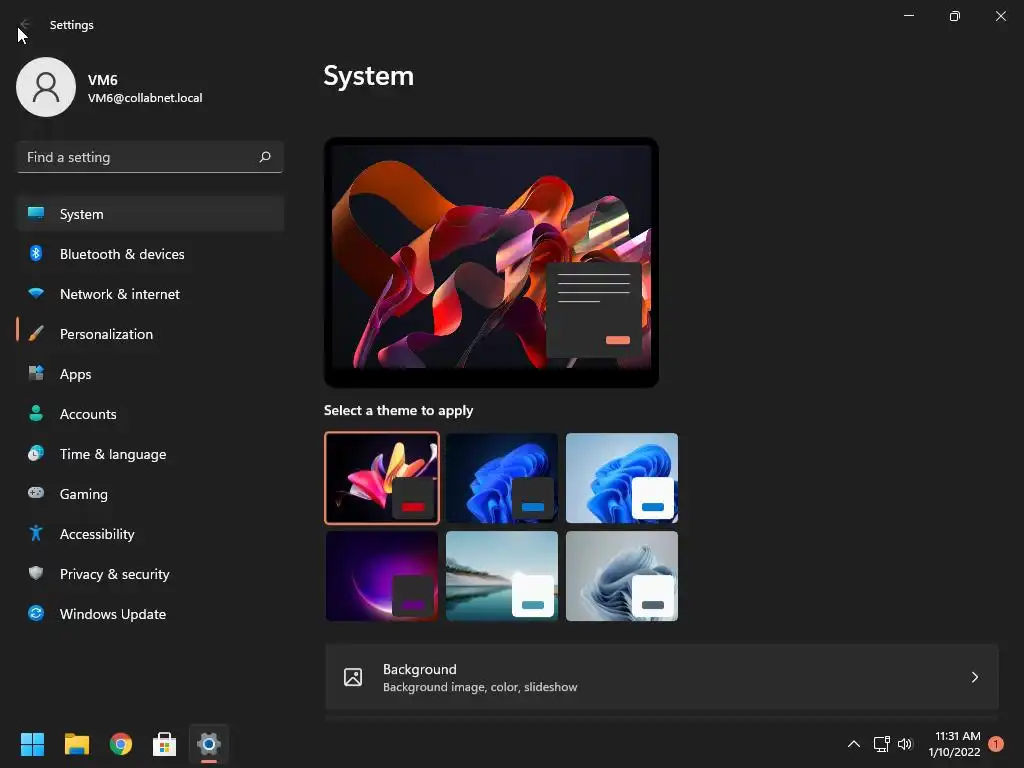Select Personalization in sidebar
The width and height of the screenshot is (1024, 768).
[150, 334]
